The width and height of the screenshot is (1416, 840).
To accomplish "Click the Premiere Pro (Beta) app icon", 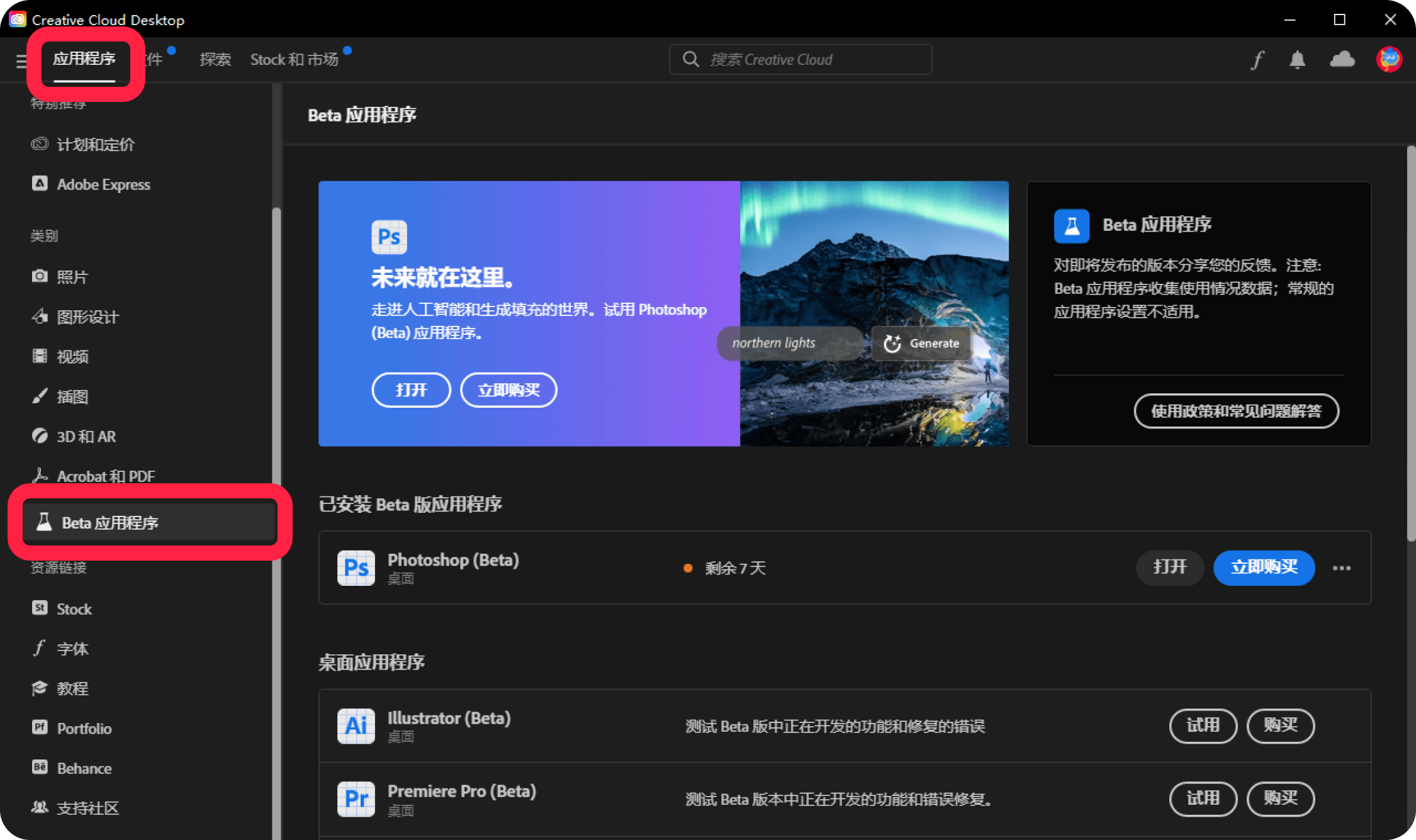I will pyautogui.click(x=356, y=798).
